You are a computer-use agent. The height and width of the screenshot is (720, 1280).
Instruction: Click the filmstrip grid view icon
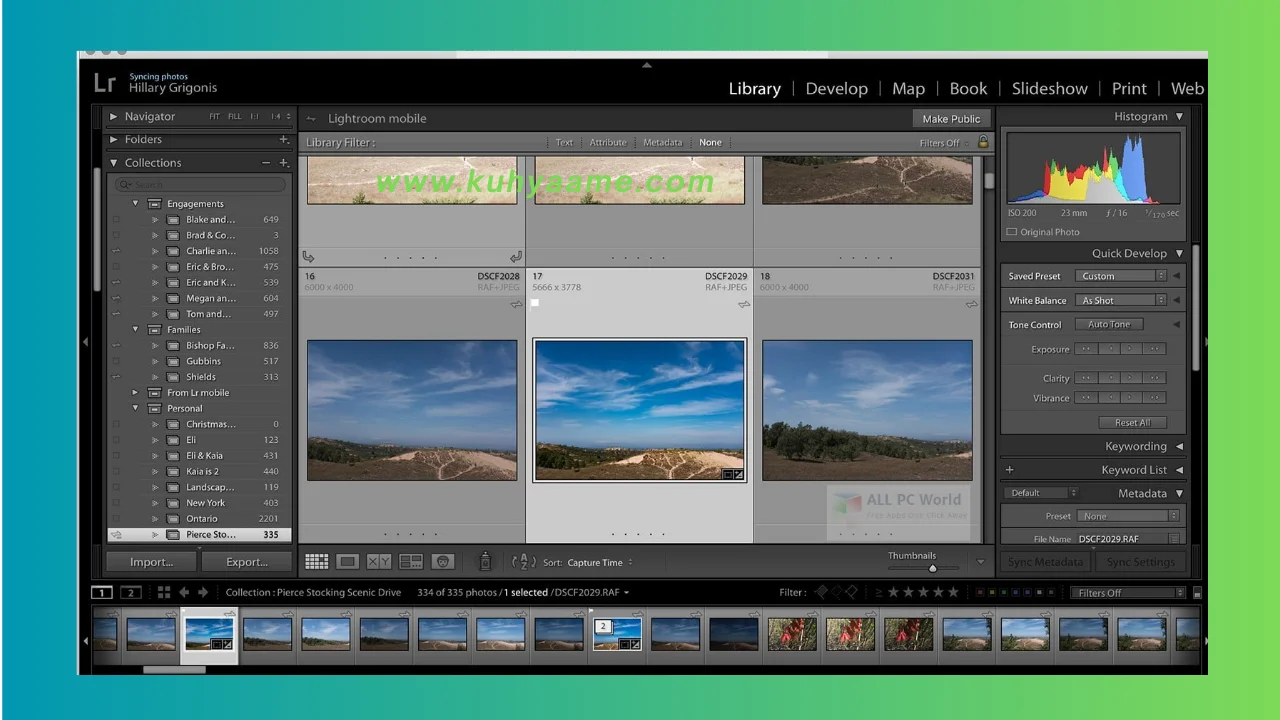164,592
